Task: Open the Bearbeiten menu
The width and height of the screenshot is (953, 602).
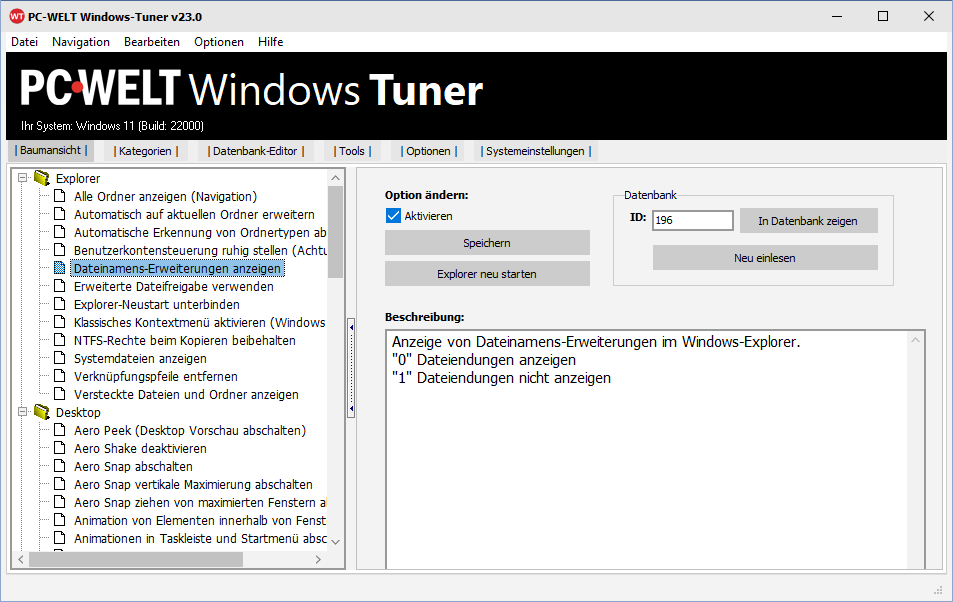Action: tap(152, 42)
